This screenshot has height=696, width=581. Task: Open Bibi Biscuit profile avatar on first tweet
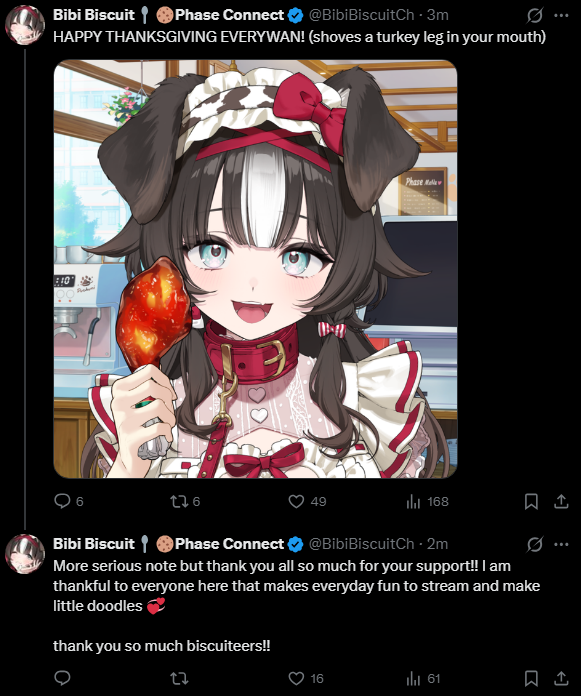point(25,25)
